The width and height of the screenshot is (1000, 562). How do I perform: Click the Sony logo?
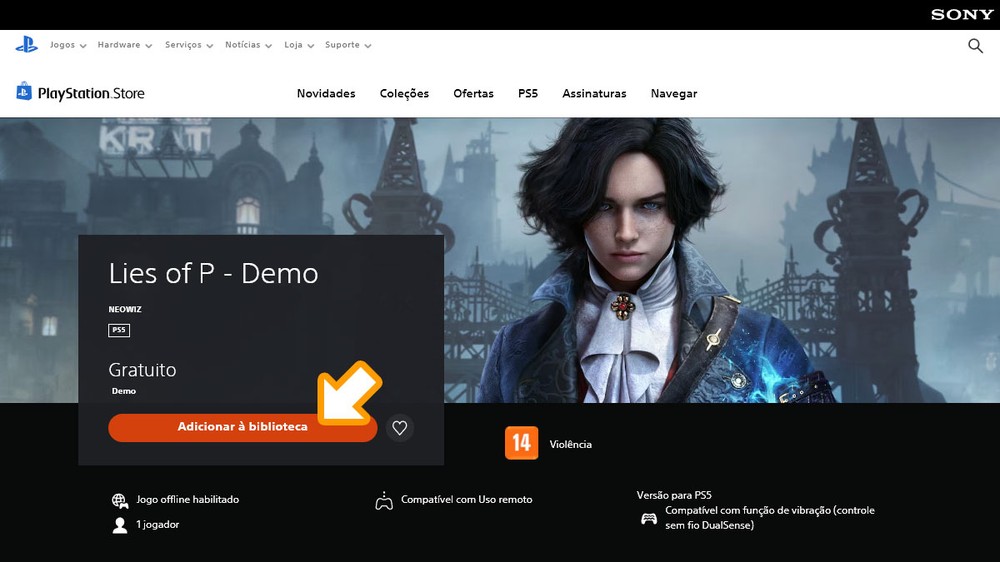tap(962, 15)
